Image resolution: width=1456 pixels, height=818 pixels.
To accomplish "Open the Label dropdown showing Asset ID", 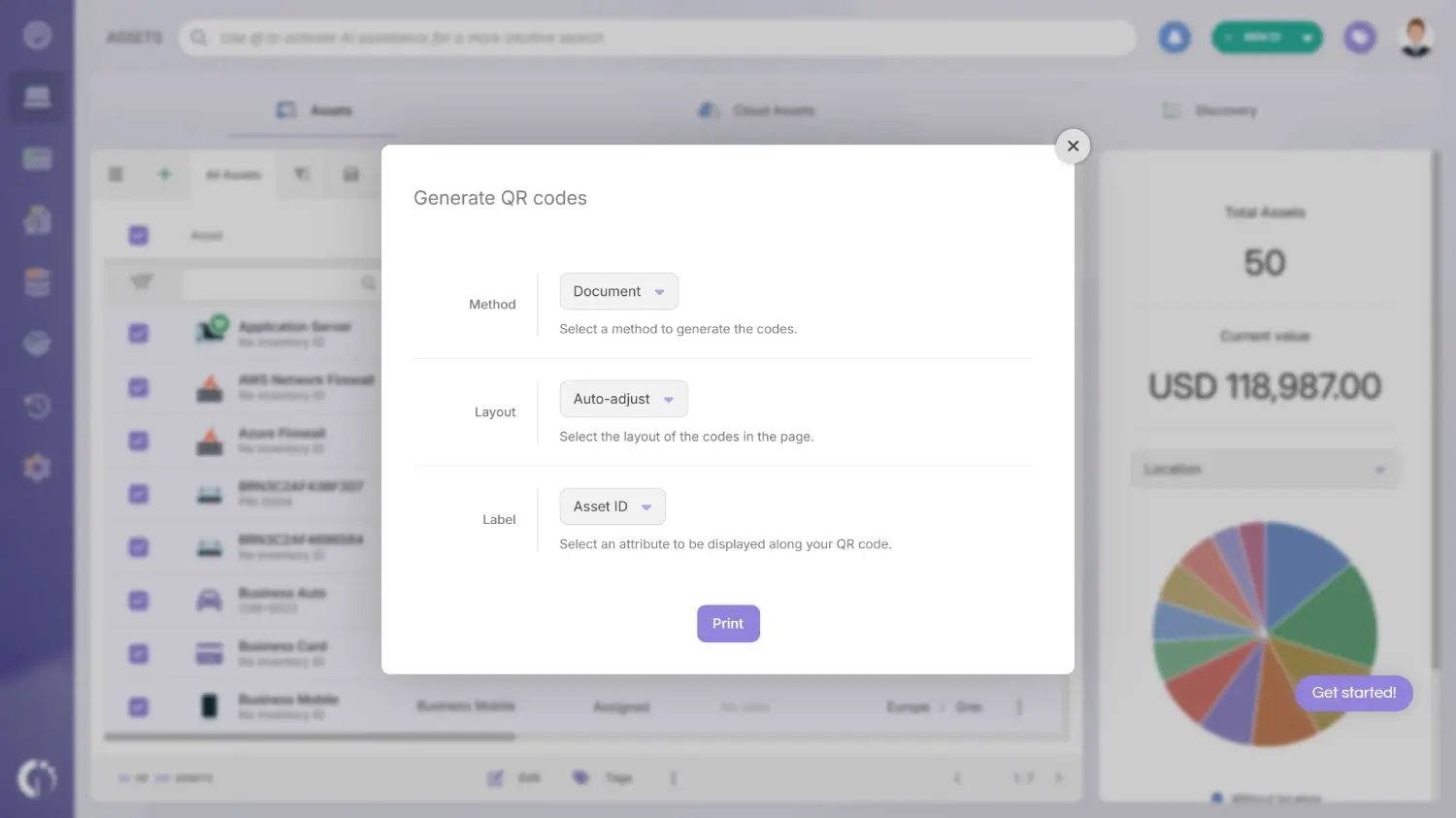I will [x=612, y=506].
